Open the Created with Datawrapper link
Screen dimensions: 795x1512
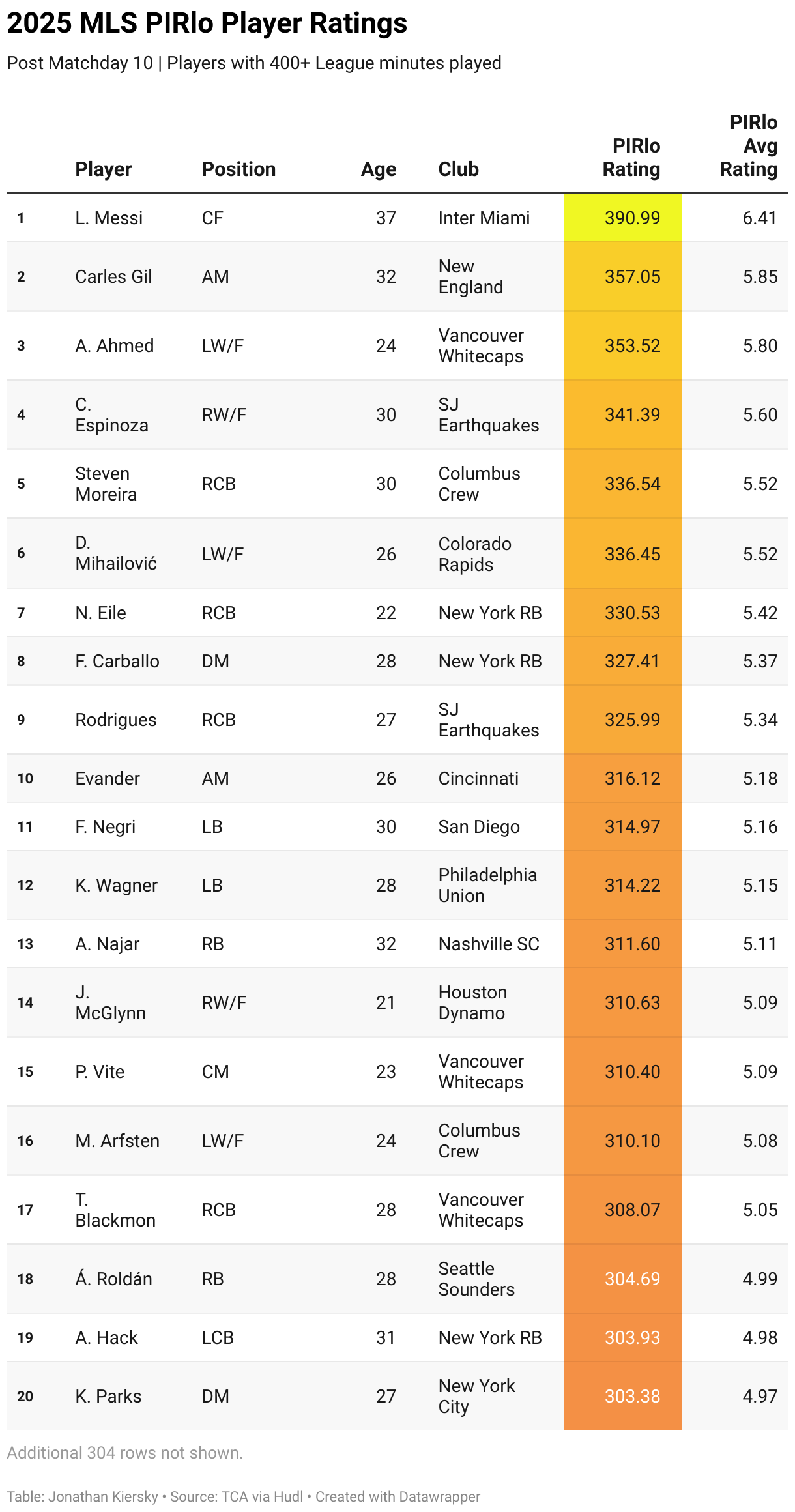click(397, 1496)
